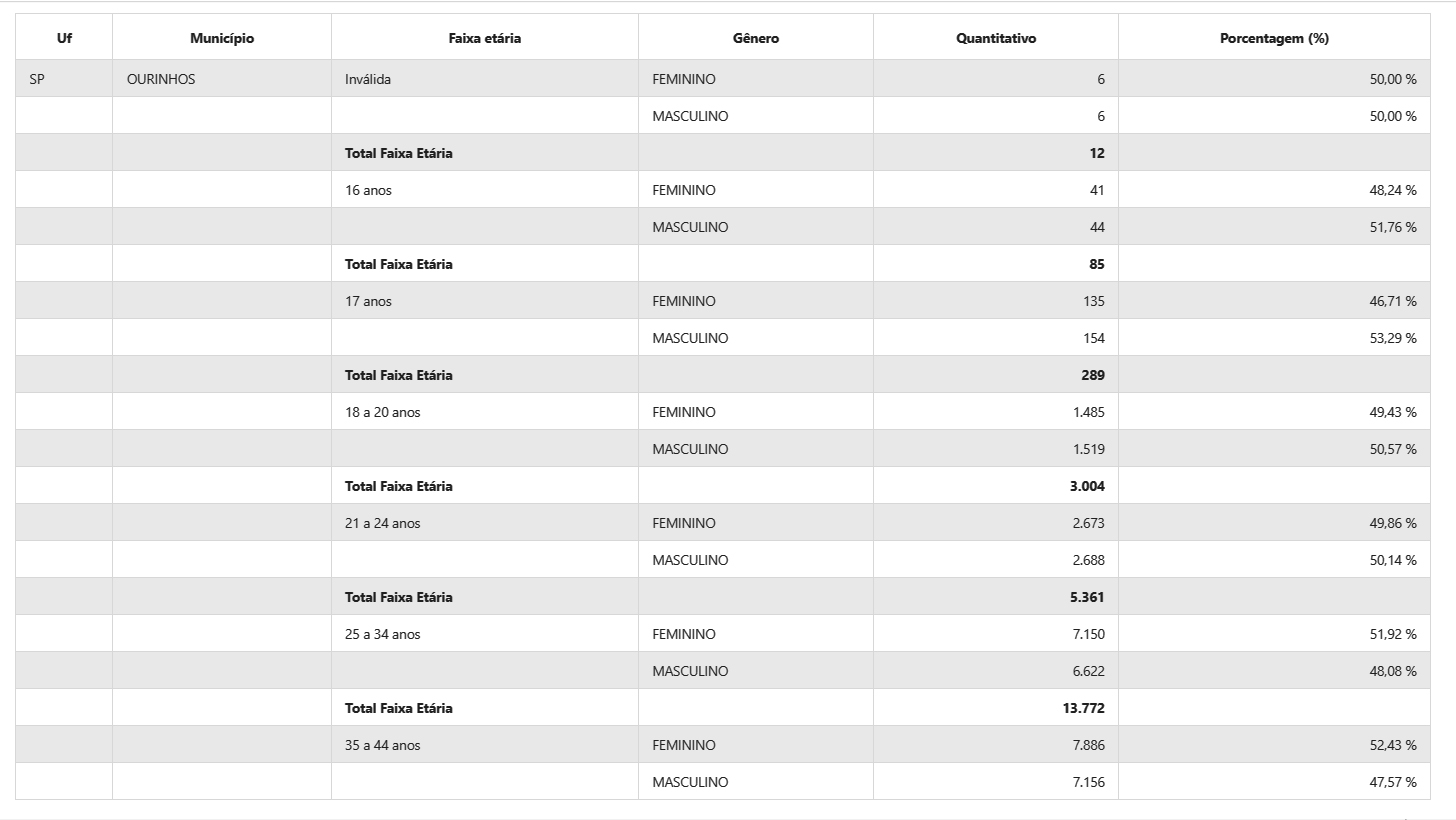The height and width of the screenshot is (820, 1456).
Task: Select the OURINHOS município cell
Action: coord(161,79)
